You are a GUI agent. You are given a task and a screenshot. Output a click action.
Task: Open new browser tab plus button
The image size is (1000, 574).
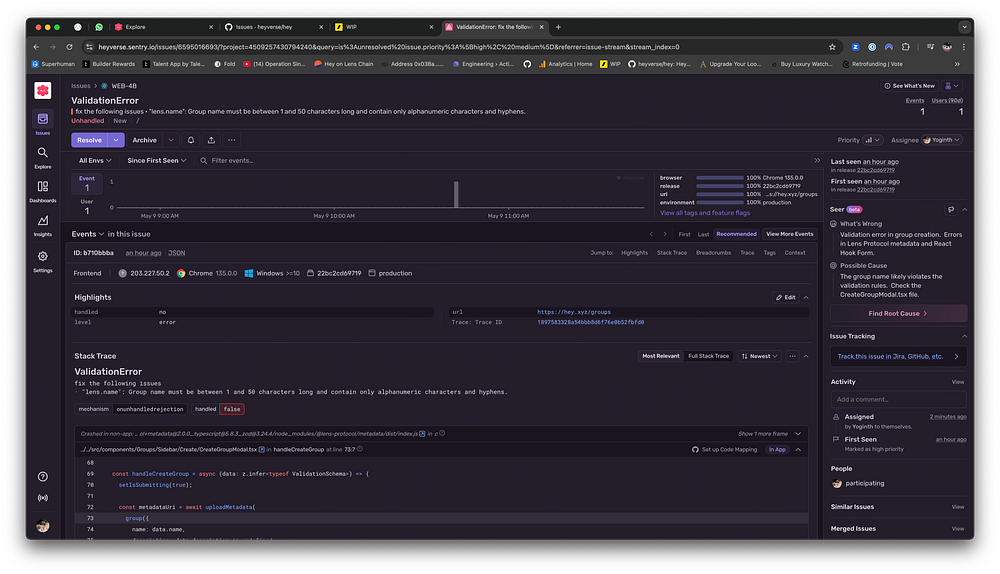pos(558,27)
